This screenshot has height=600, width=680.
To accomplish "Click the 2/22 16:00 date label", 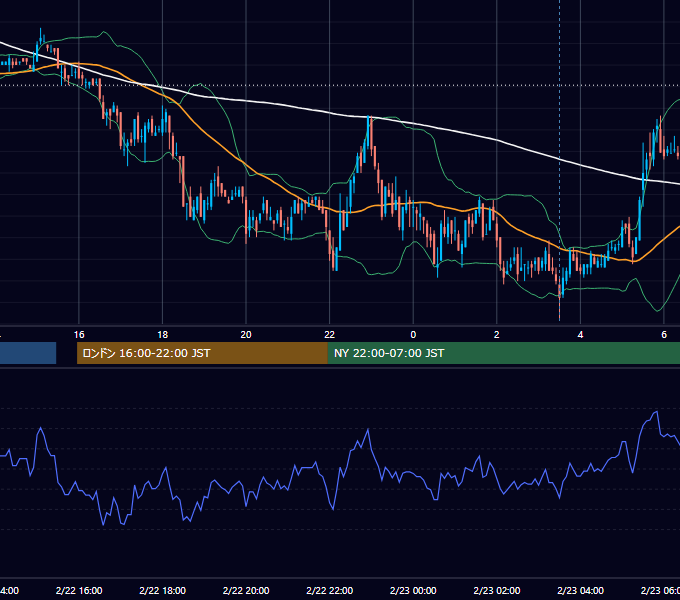I will pyautogui.click(x=79, y=590).
